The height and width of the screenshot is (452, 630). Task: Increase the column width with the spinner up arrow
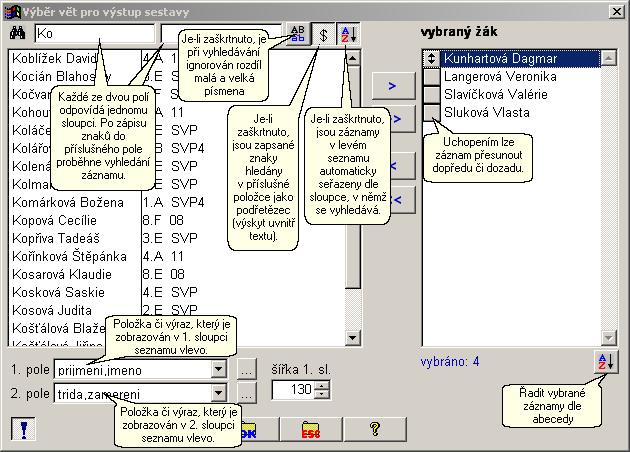[321, 385]
